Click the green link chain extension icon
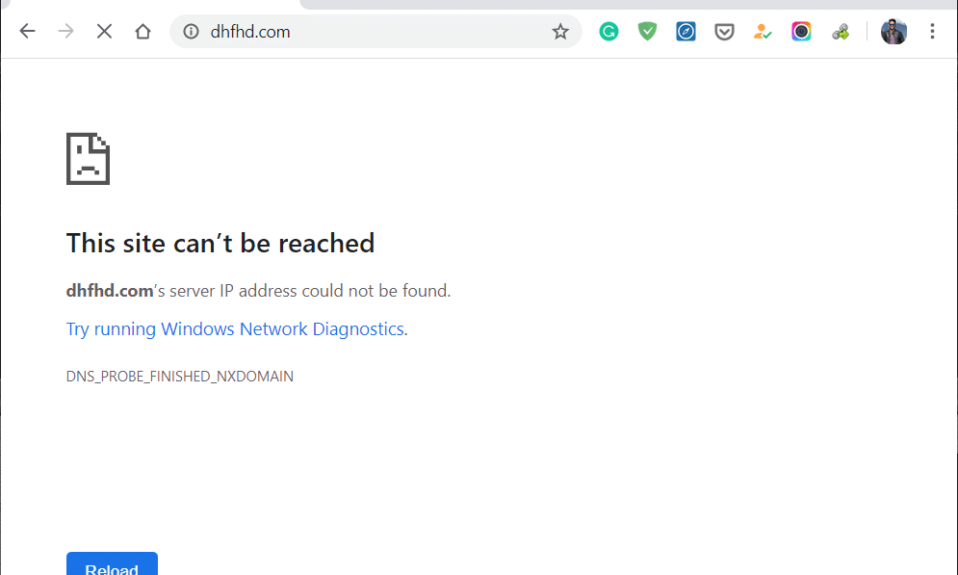This screenshot has width=958, height=575. pos(841,32)
